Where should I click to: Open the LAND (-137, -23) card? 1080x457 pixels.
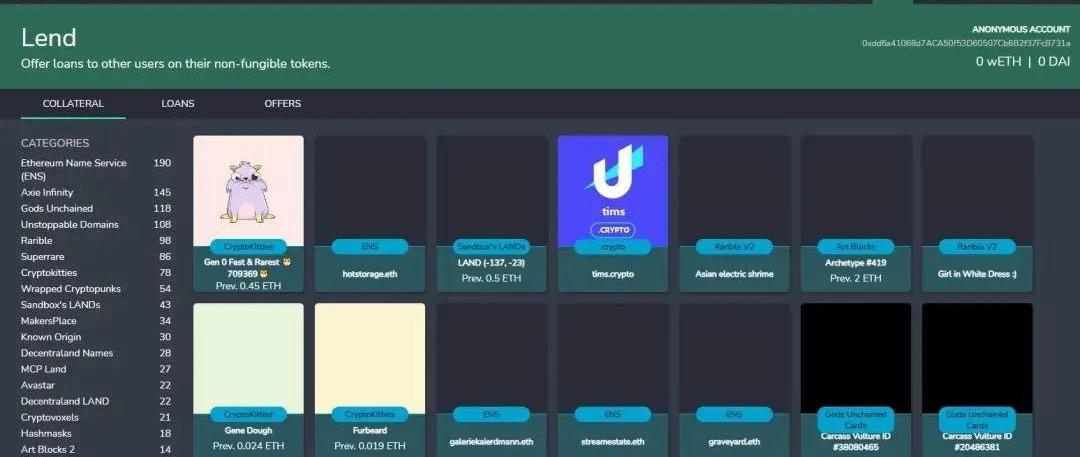pos(492,214)
